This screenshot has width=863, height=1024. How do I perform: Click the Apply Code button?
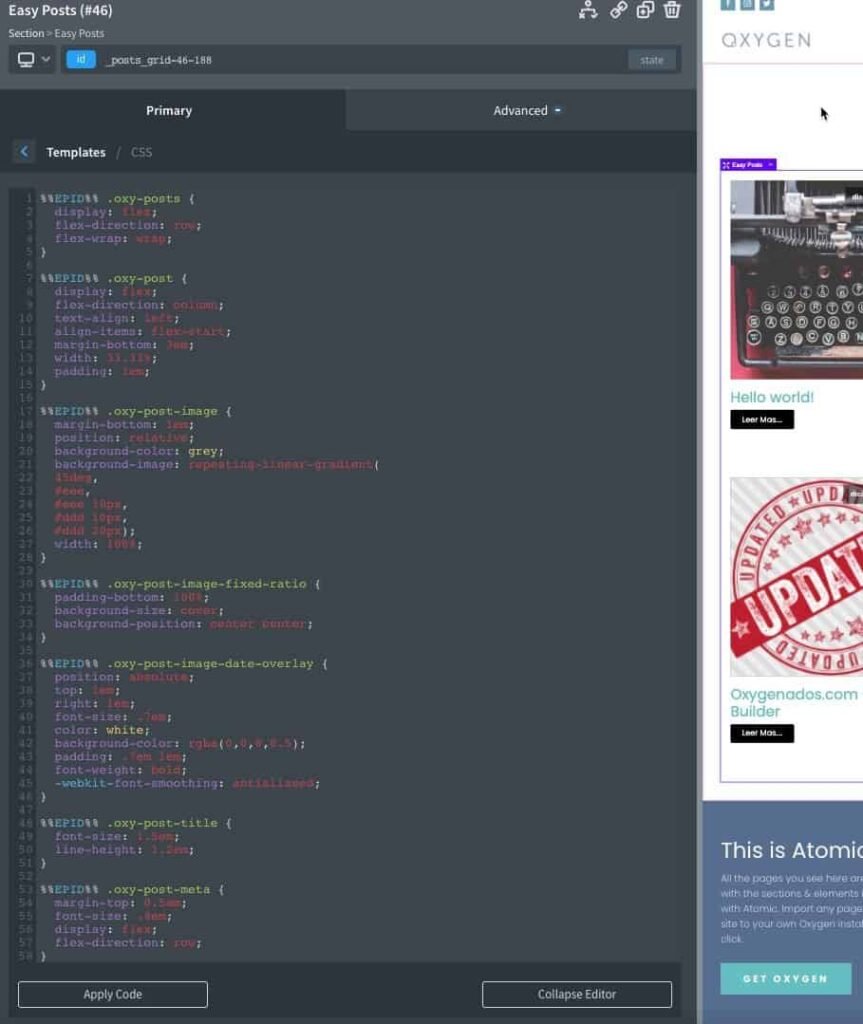tap(112, 994)
